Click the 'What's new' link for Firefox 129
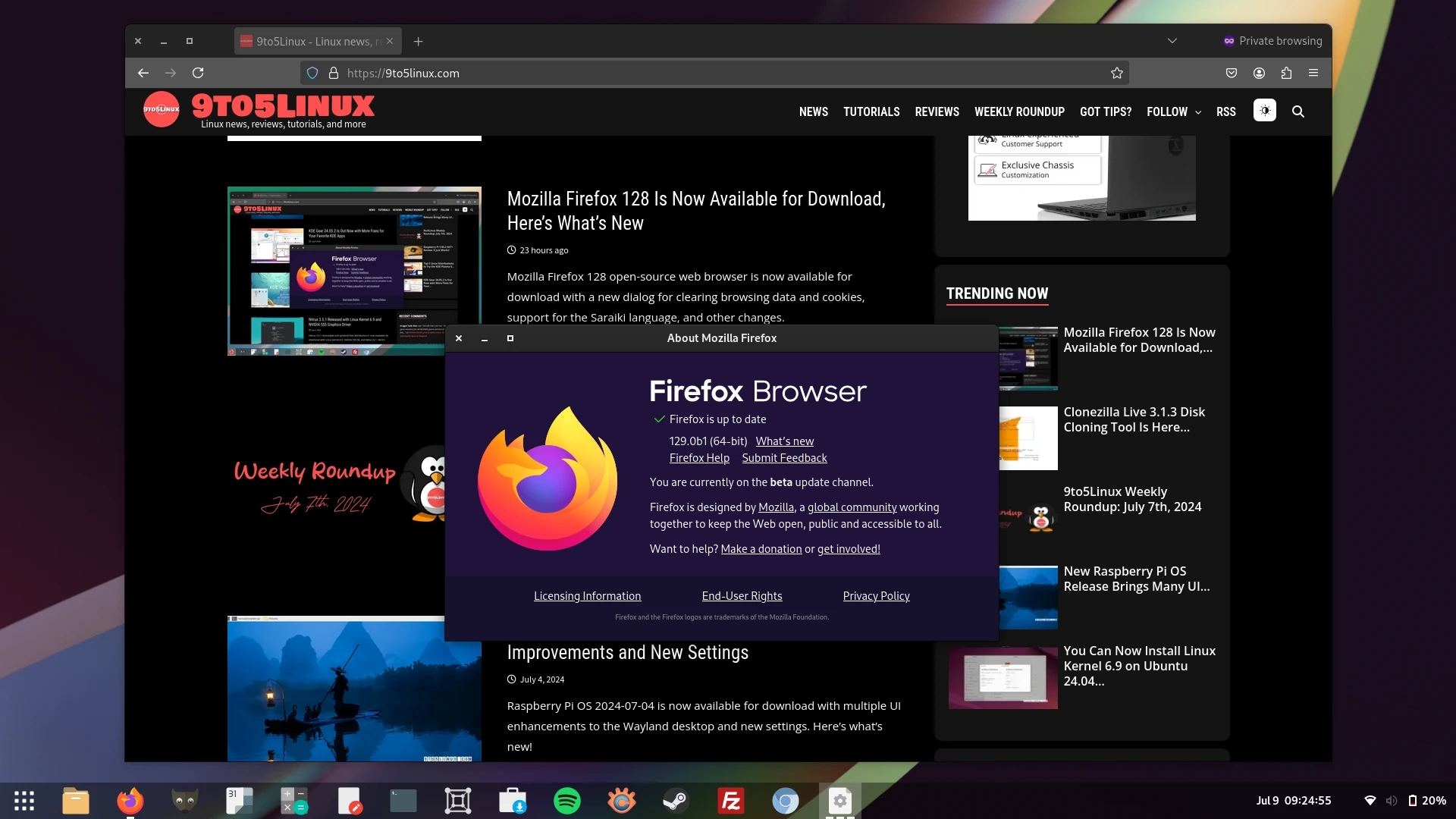The height and width of the screenshot is (819, 1456). pyautogui.click(x=784, y=441)
